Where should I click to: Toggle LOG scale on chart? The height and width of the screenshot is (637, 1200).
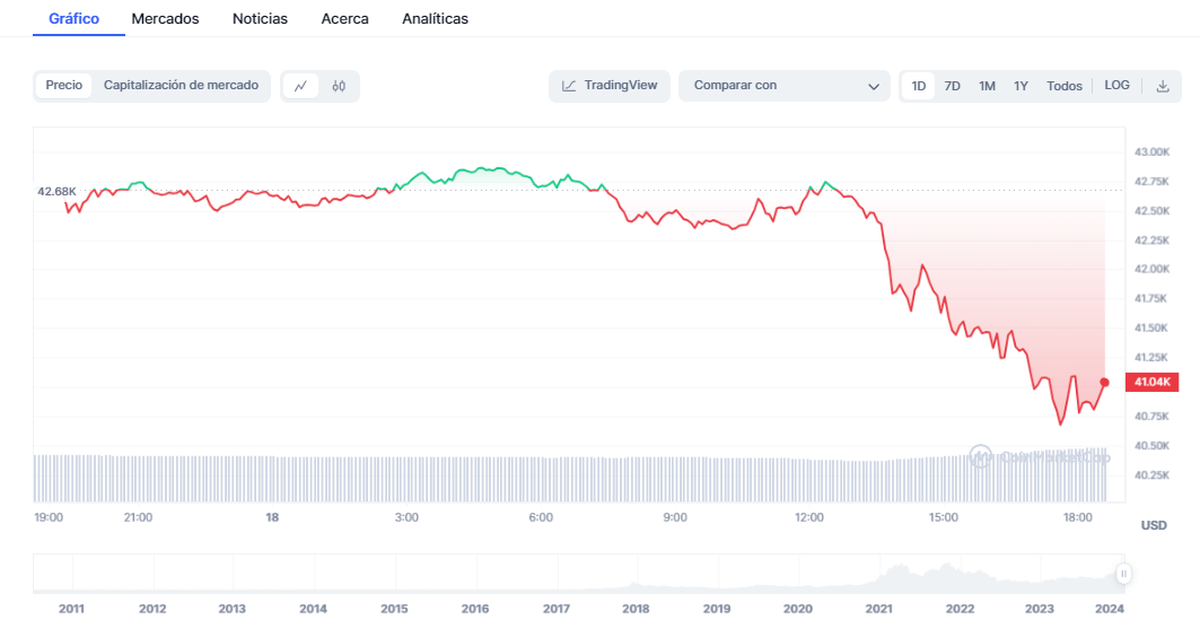click(1117, 86)
